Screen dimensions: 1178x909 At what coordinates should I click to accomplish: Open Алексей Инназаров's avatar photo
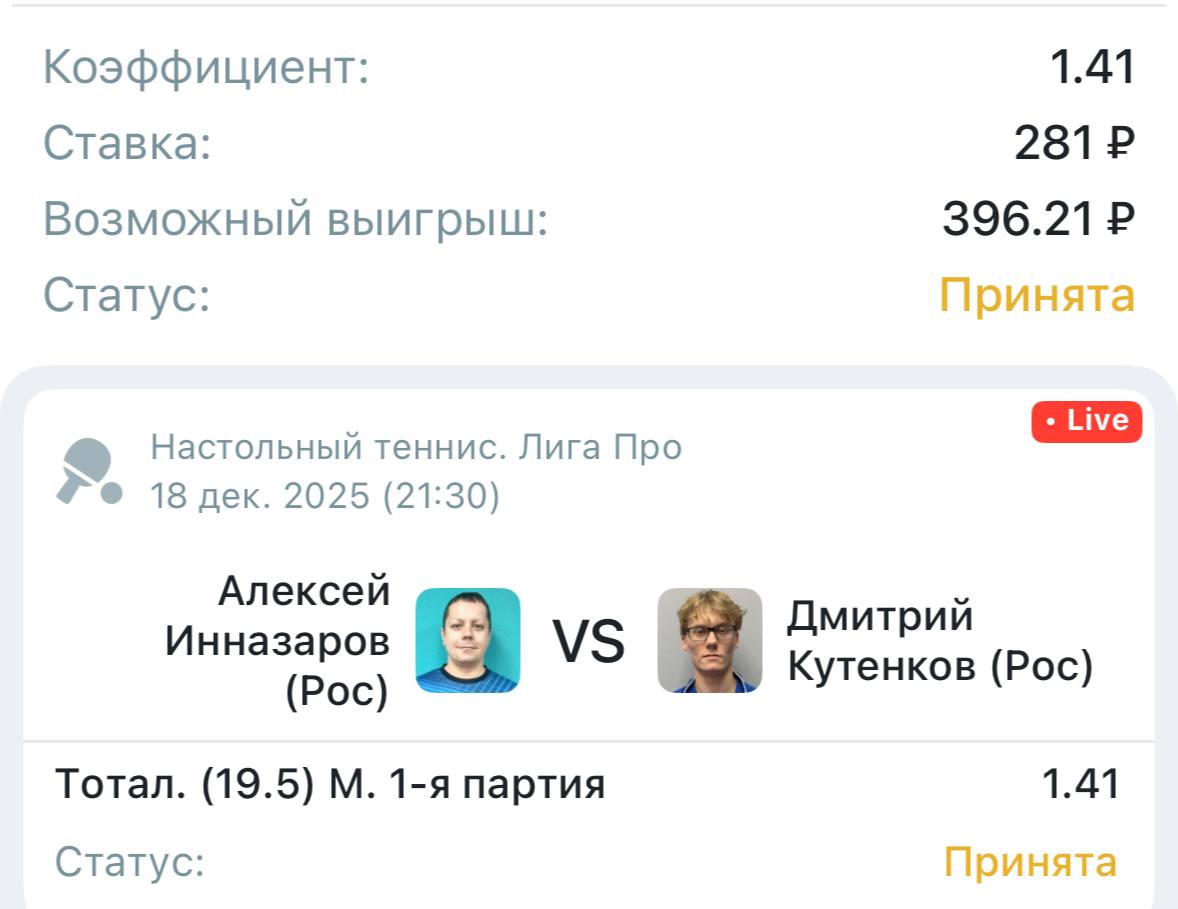pyautogui.click(x=468, y=640)
